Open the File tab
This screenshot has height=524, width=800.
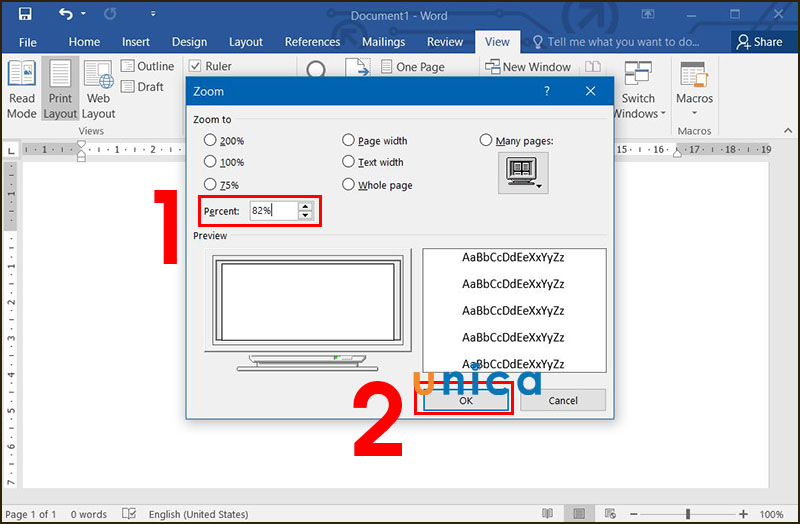pos(28,42)
